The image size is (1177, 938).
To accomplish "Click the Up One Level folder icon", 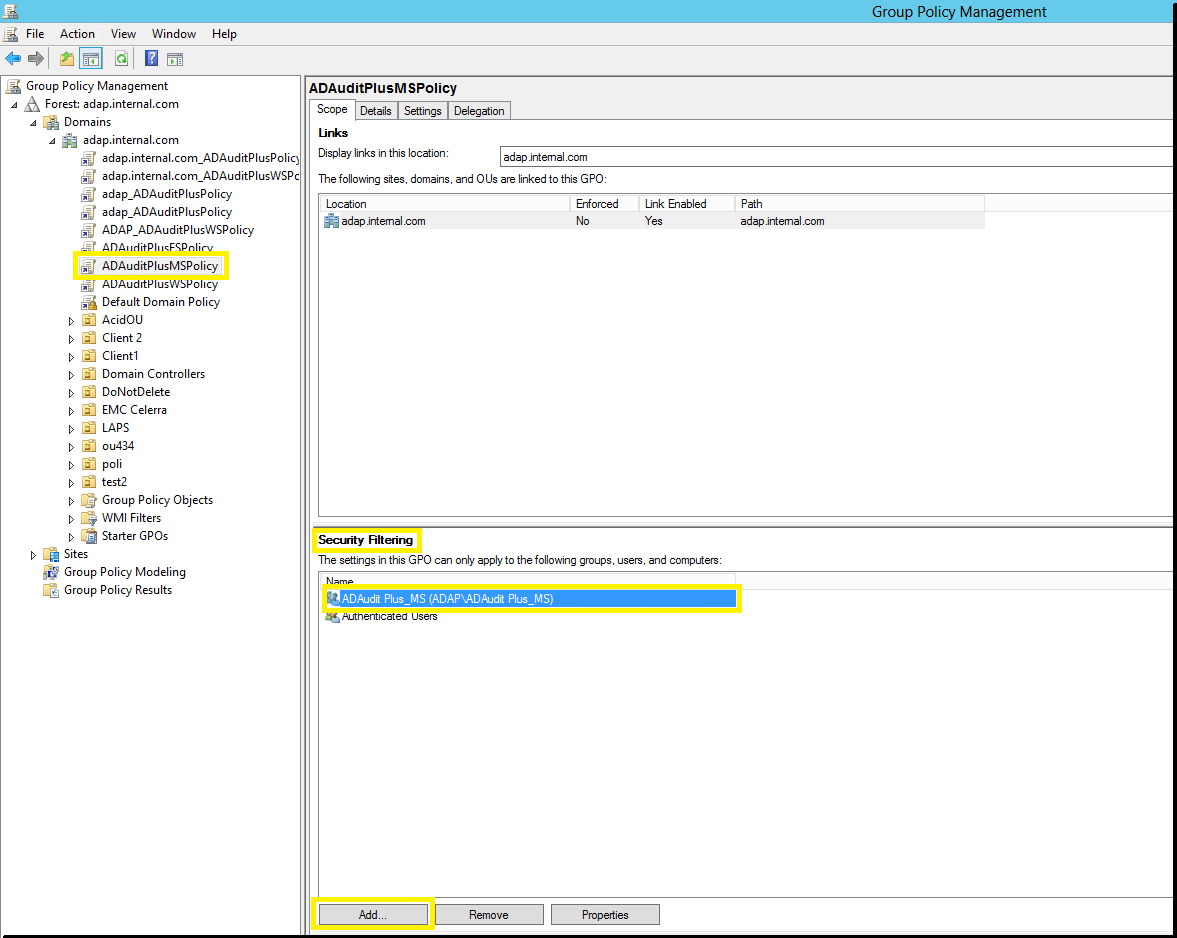I will (67, 59).
